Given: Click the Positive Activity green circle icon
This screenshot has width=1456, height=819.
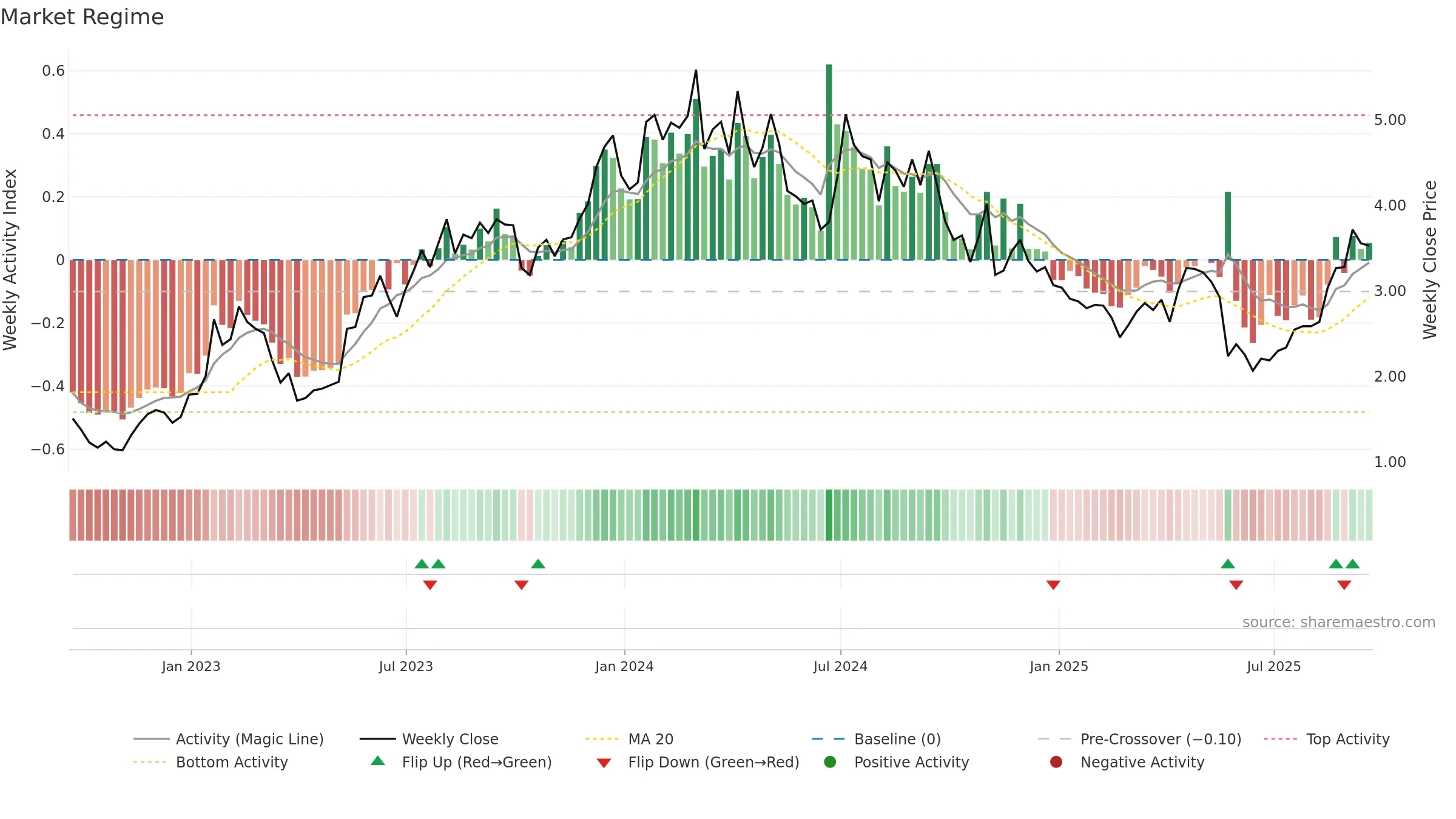Looking at the screenshot, I should [x=830, y=762].
